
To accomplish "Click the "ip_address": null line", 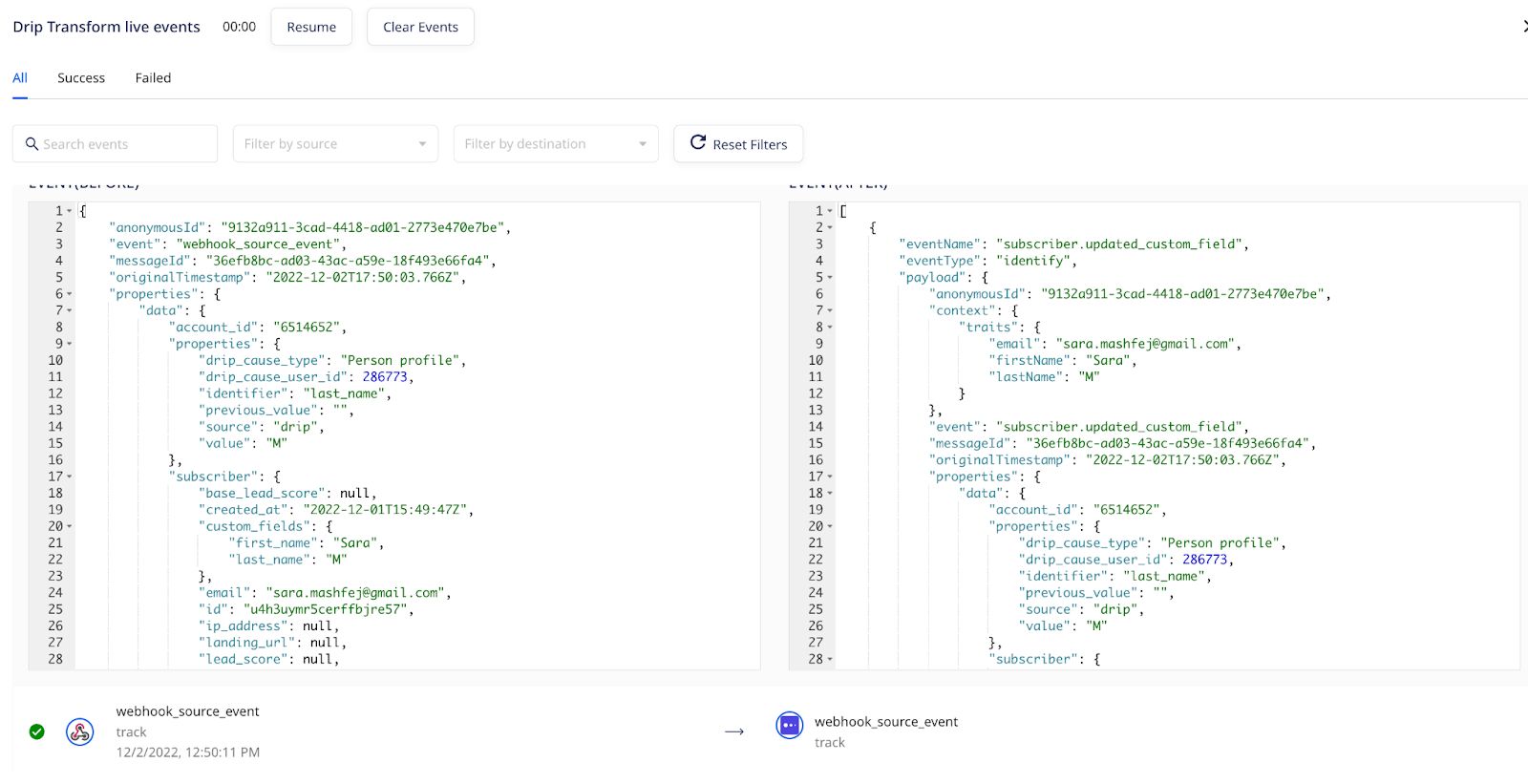I will (269, 626).
